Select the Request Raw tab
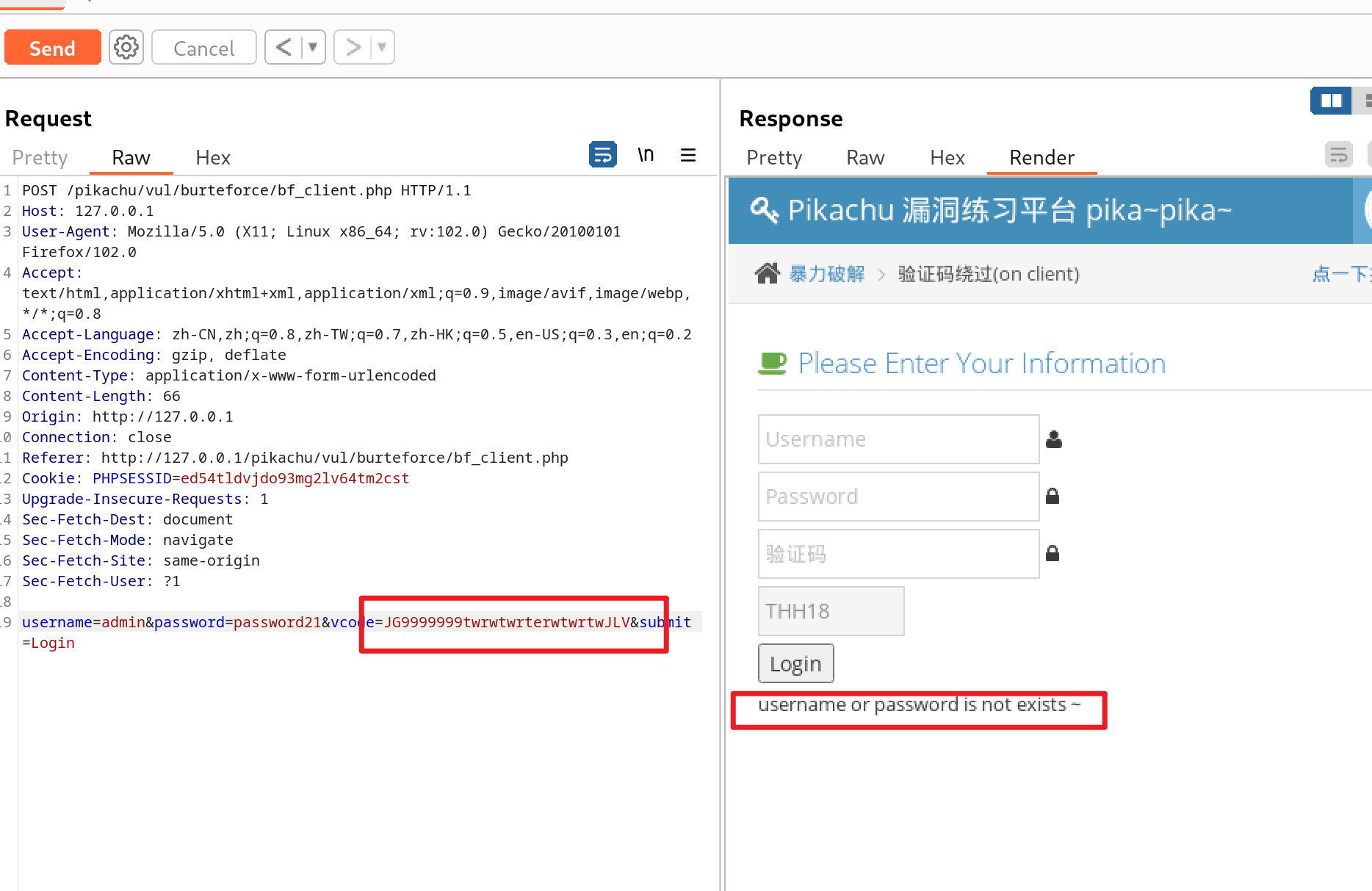This screenshot has height=891, width=1372. [x=131, y=157]
